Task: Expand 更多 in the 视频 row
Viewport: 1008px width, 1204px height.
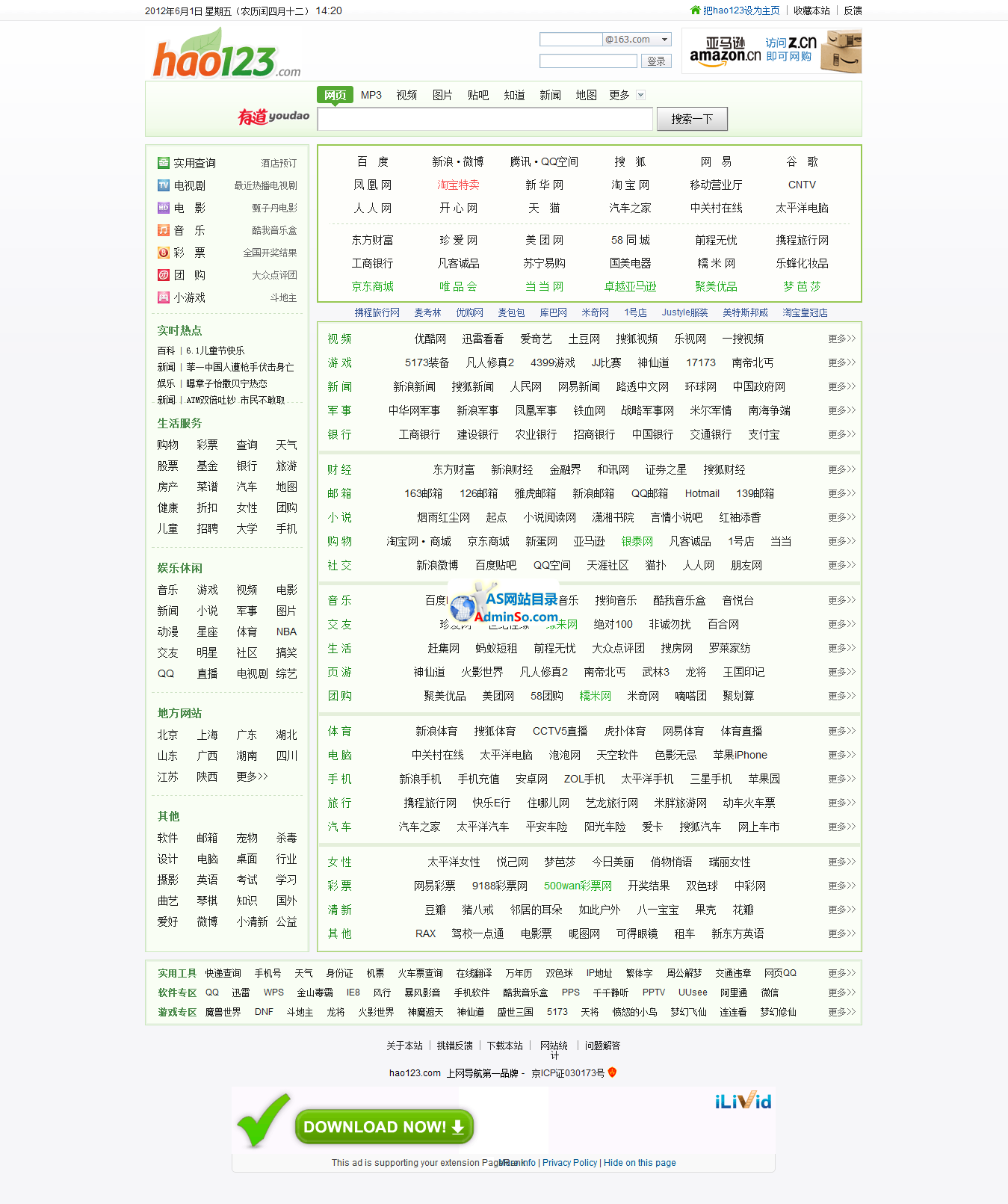Action: click(841, 339)
